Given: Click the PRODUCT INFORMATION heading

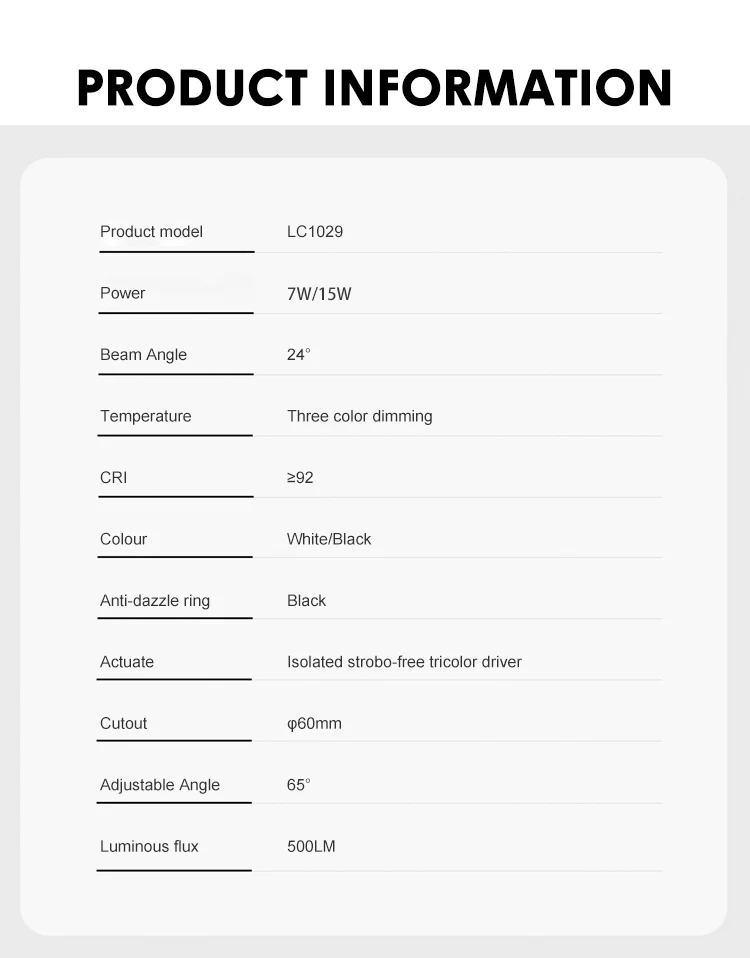Looking at the screenshot, I should click(375, 88).
